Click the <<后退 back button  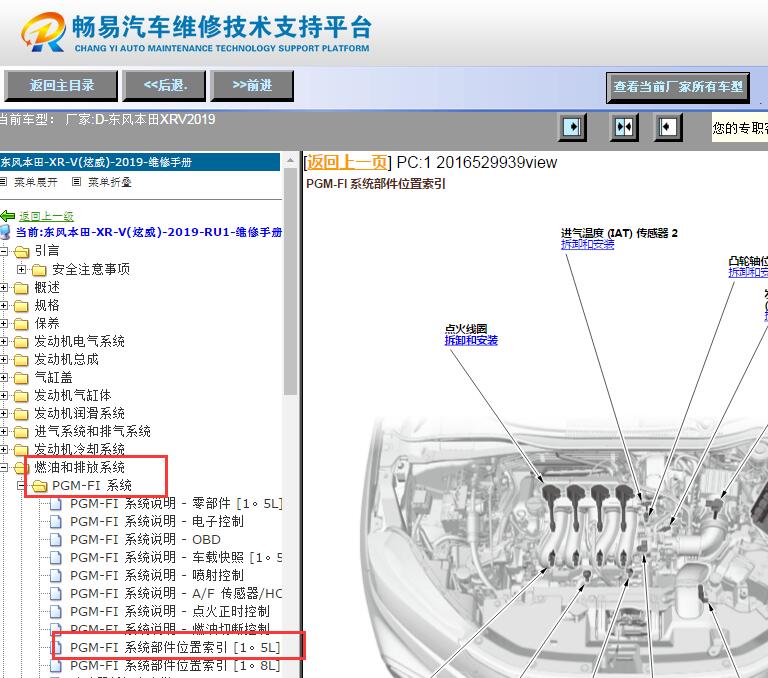[x=164, y=86]
